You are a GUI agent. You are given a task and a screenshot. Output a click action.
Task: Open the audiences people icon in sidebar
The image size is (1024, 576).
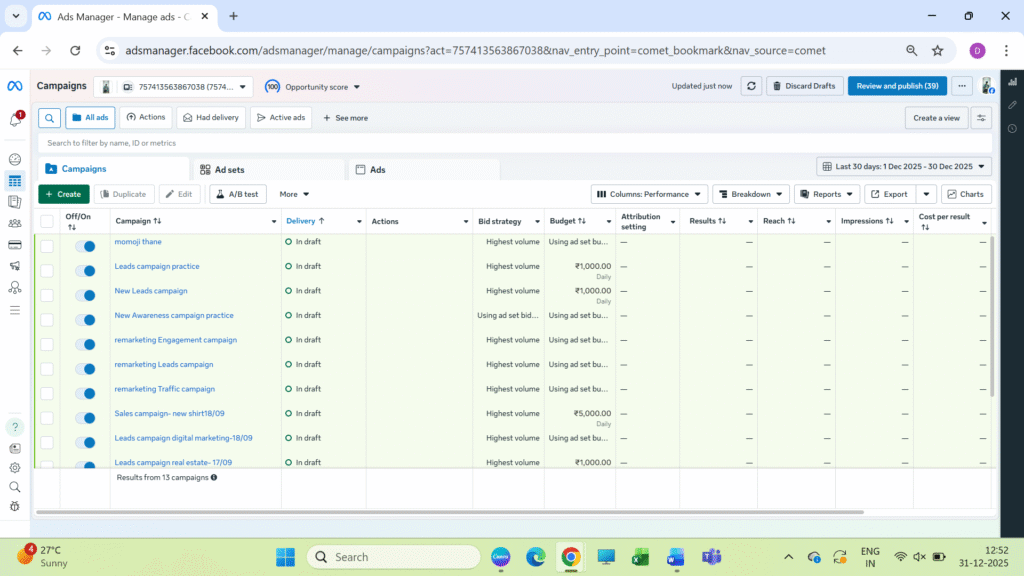[15, 223]
